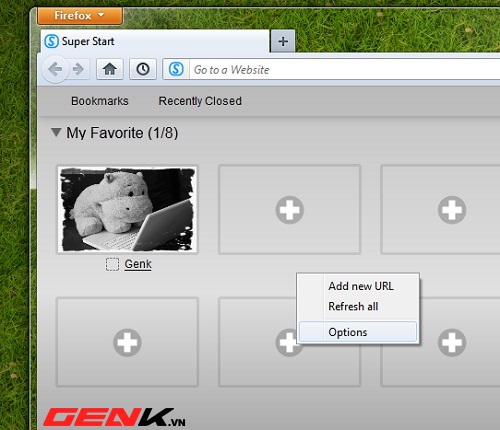The height and width of the screenshot is (430, 500).
Task: Open the Recently Closed list
Action: pos(200,101)
